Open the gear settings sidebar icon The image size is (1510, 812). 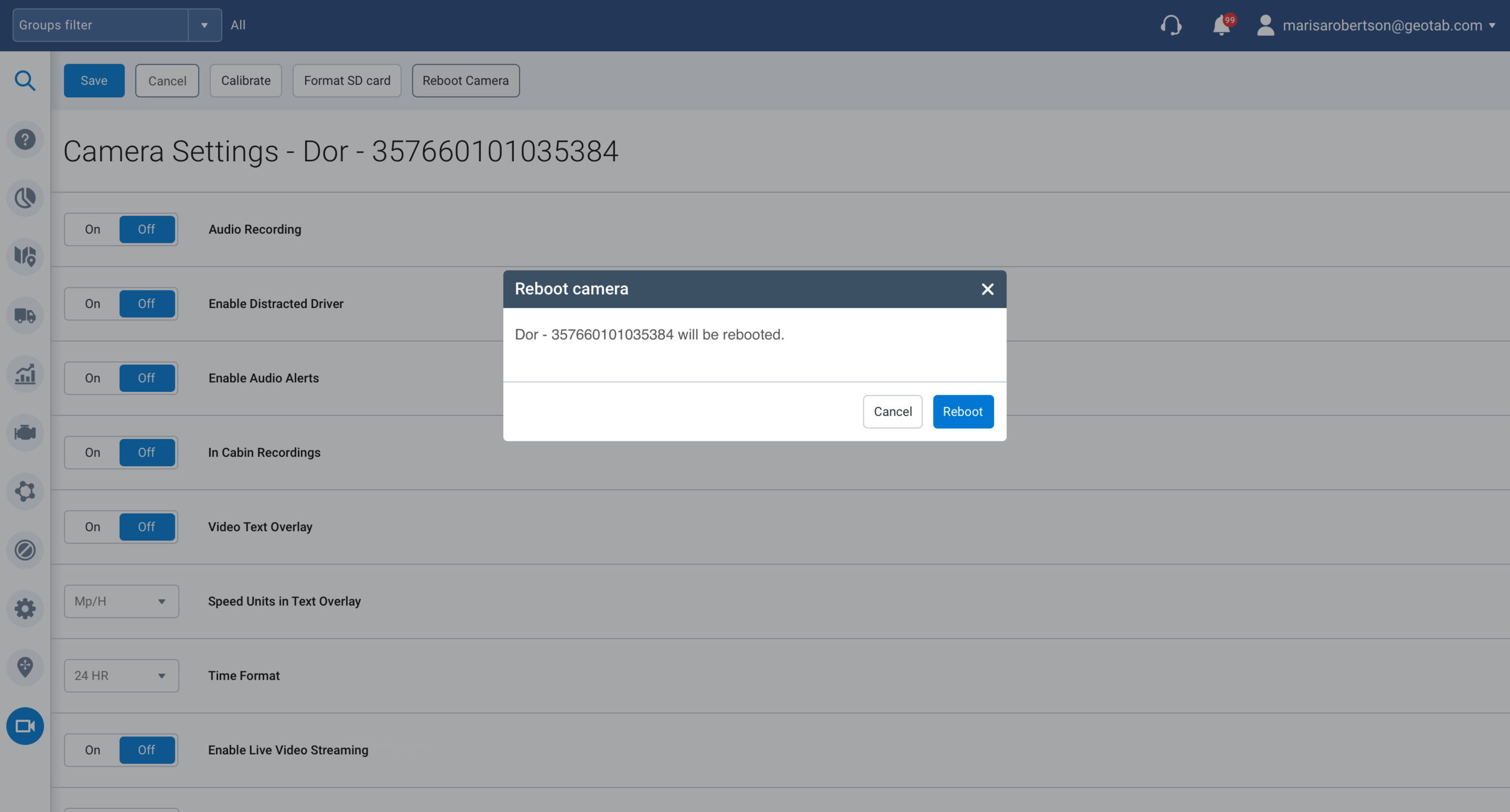pyautogui.click(x=25, y=608)
